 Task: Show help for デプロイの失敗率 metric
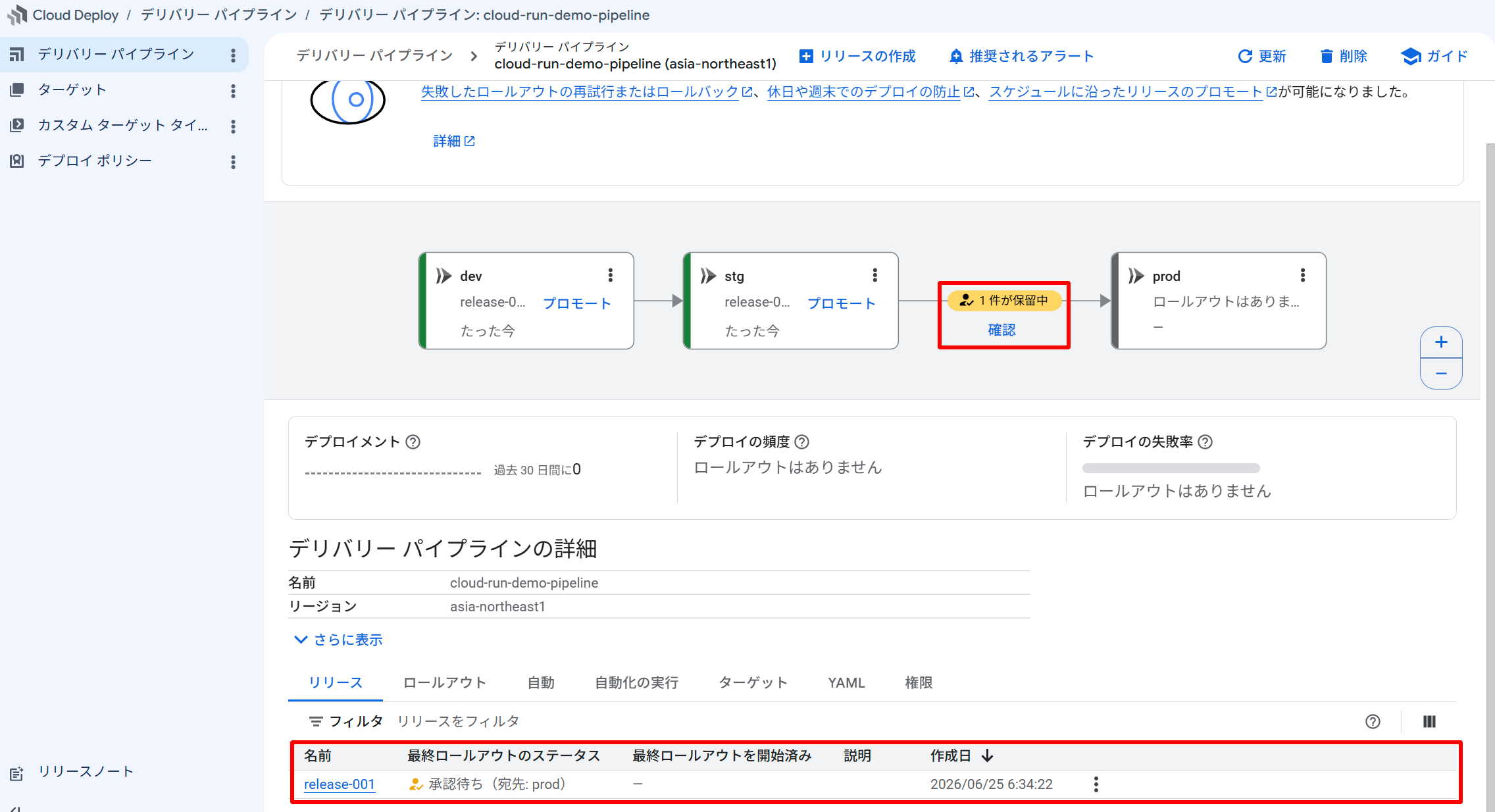1205,442
